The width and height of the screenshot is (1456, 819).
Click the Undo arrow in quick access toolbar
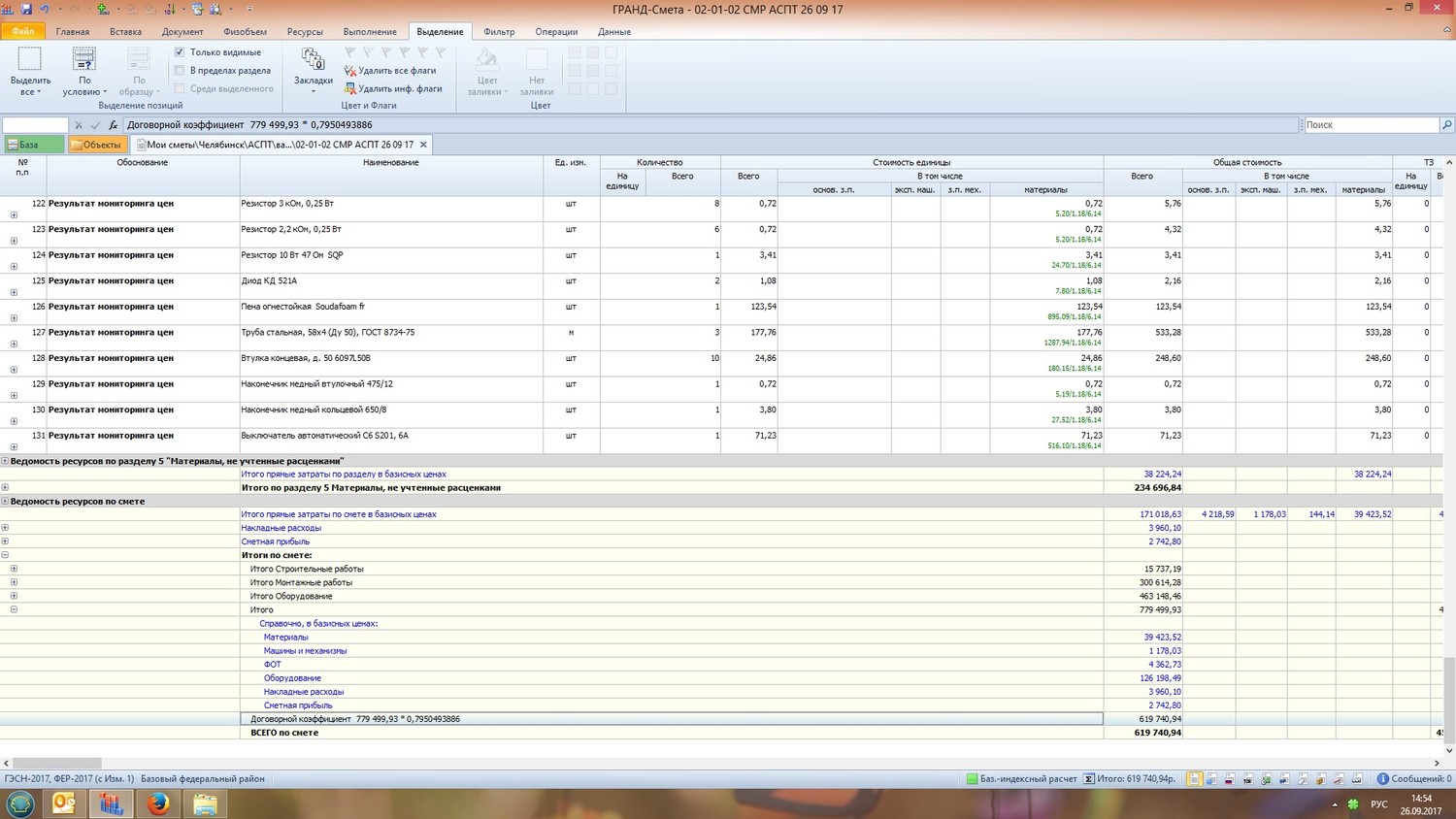coord(44,9)
